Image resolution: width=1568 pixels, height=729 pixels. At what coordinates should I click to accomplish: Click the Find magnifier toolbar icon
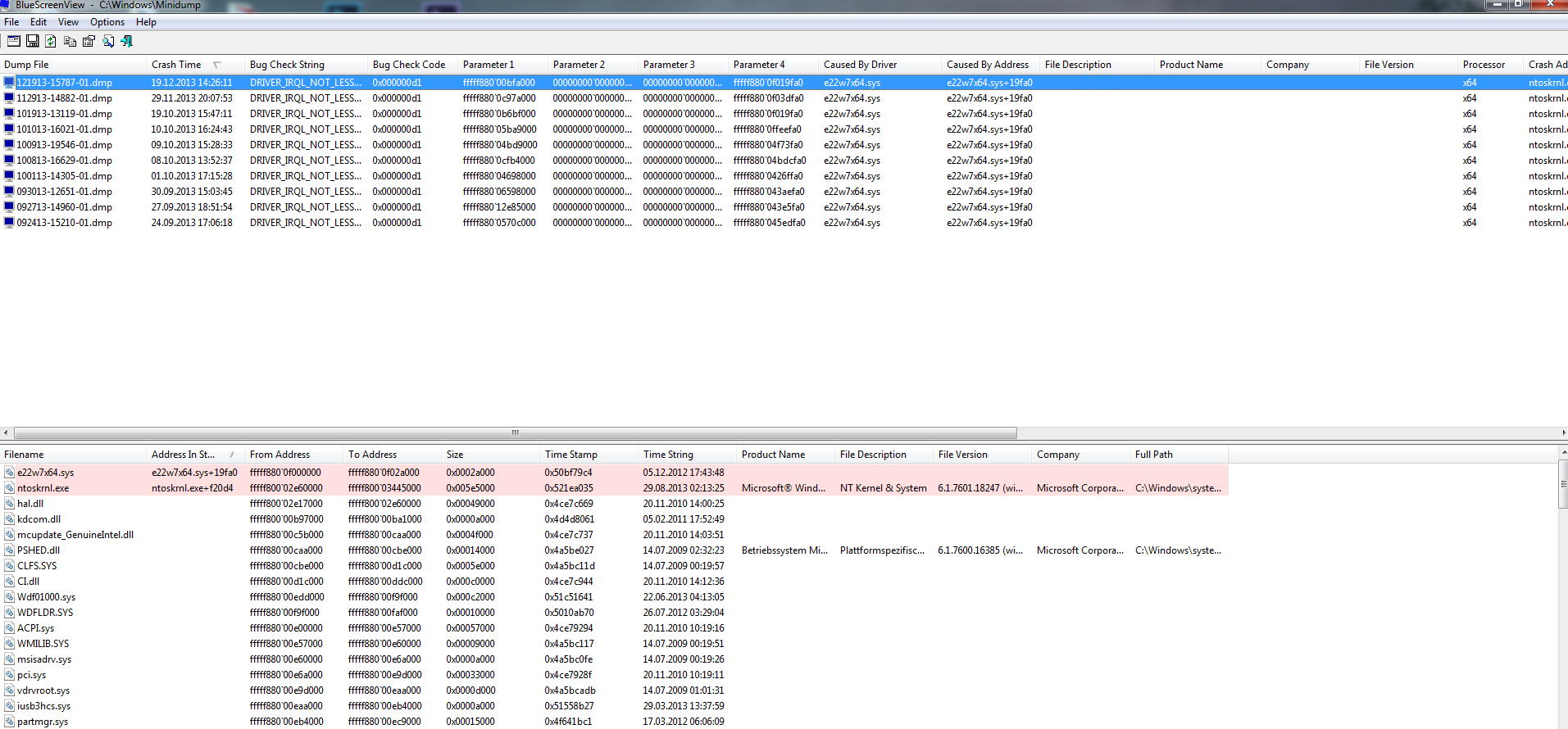click(108, 41)
